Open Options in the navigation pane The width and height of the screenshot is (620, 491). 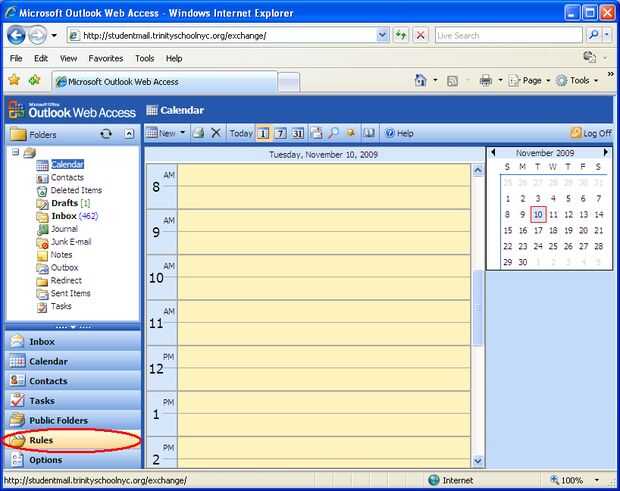pos(73,460)
